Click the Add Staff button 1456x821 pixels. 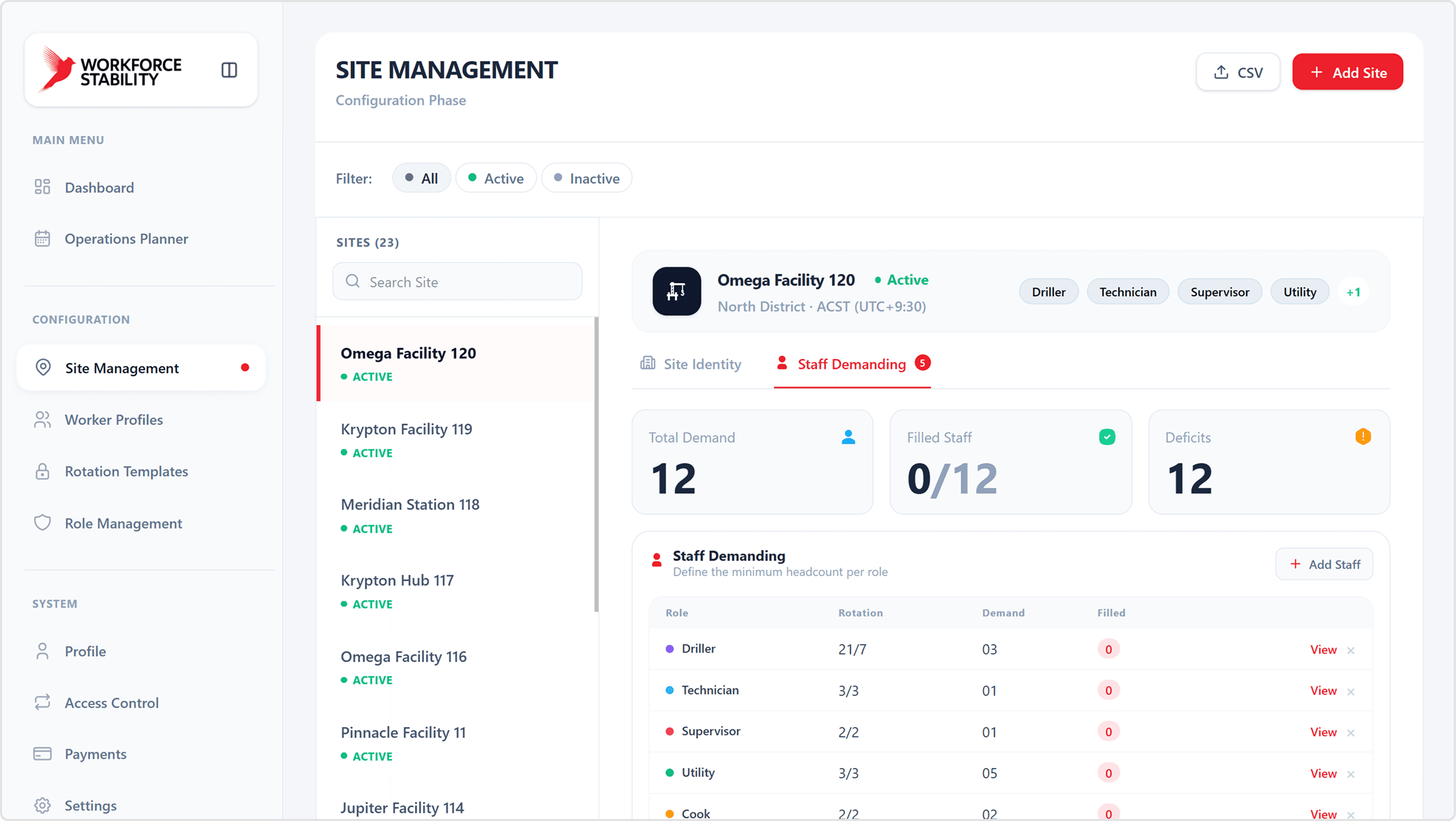pos(1324,564)
